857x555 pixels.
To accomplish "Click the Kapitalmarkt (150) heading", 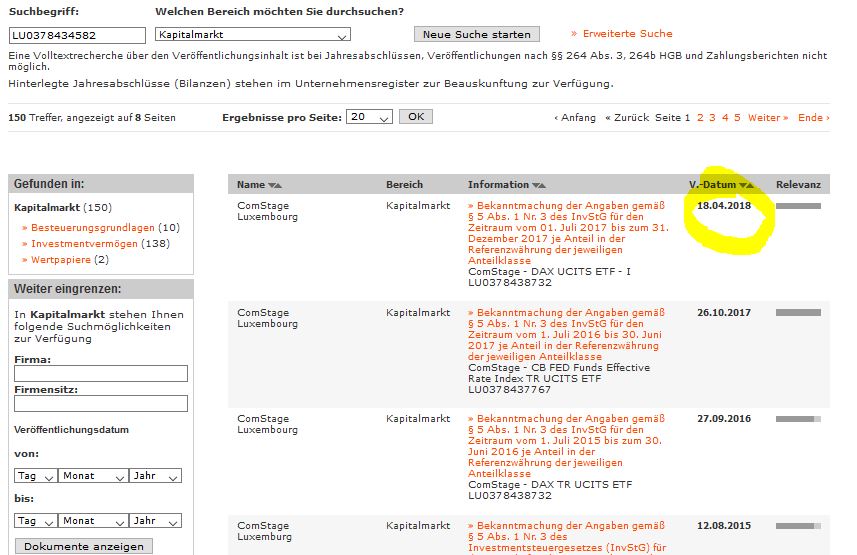I will tap(63, 207).
